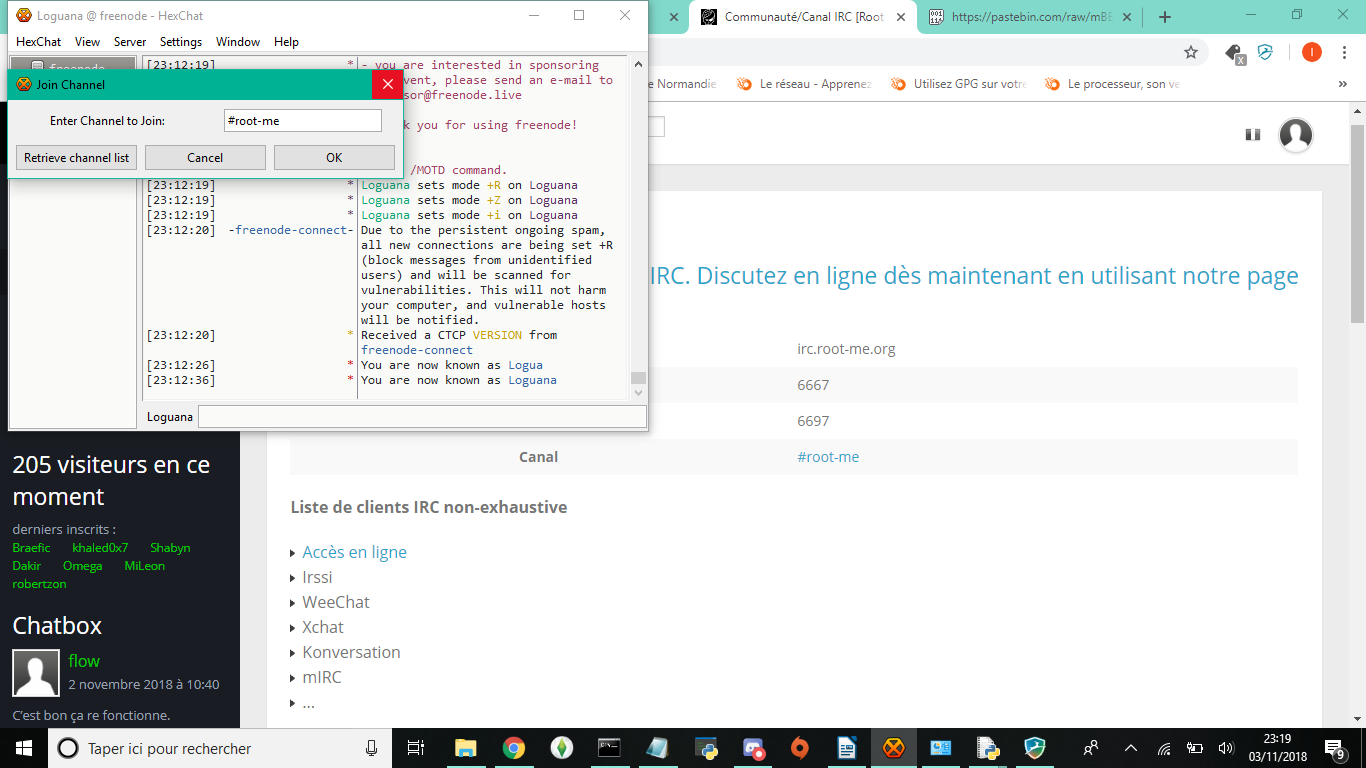Open a new Chrome tab
Viewport: 1366px width, 768px height.
pos(1164,17)
